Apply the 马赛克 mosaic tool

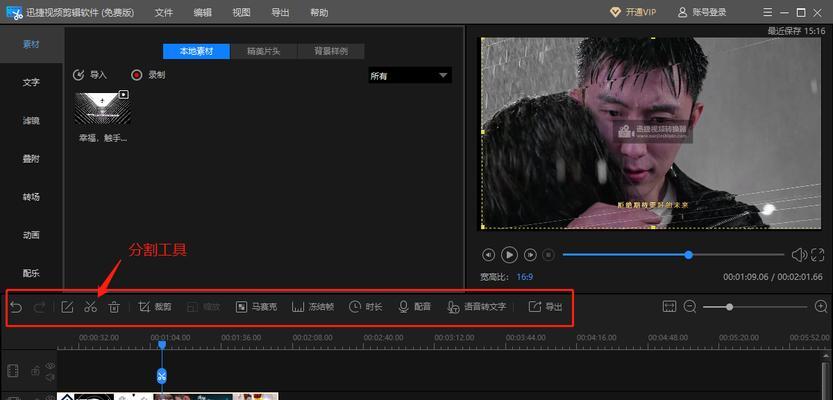[256, 307]
